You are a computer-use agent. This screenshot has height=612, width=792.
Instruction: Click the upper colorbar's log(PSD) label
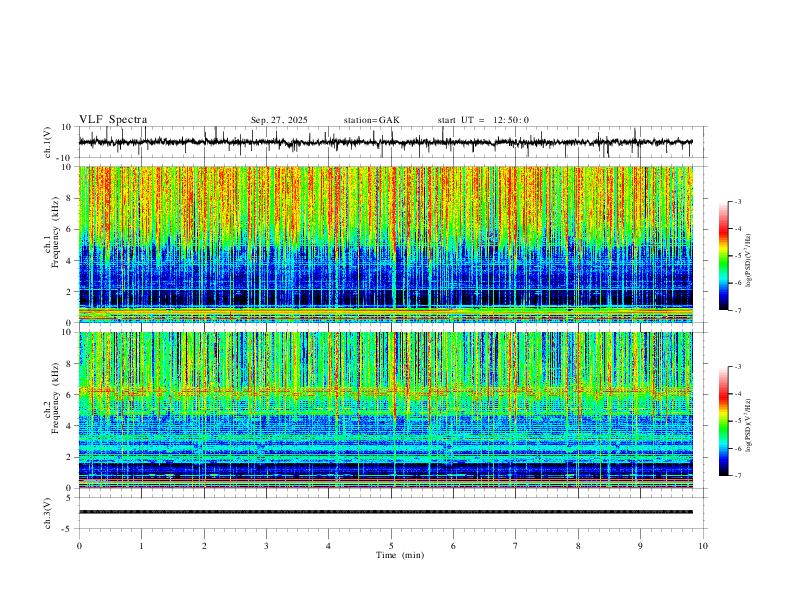point(748,261)
